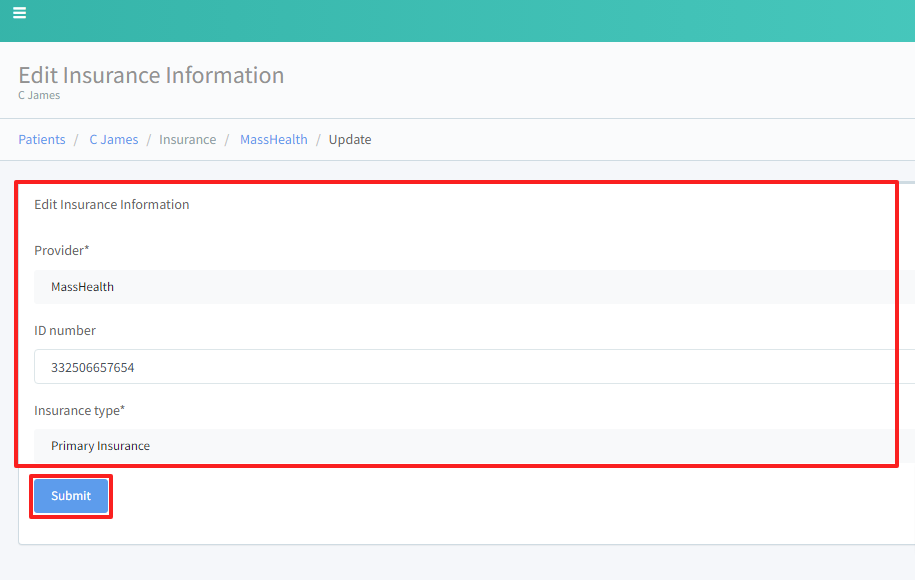The image size is (915, 580).
Task: Go to Patients breadcrumb link
Action: point(42,140)
